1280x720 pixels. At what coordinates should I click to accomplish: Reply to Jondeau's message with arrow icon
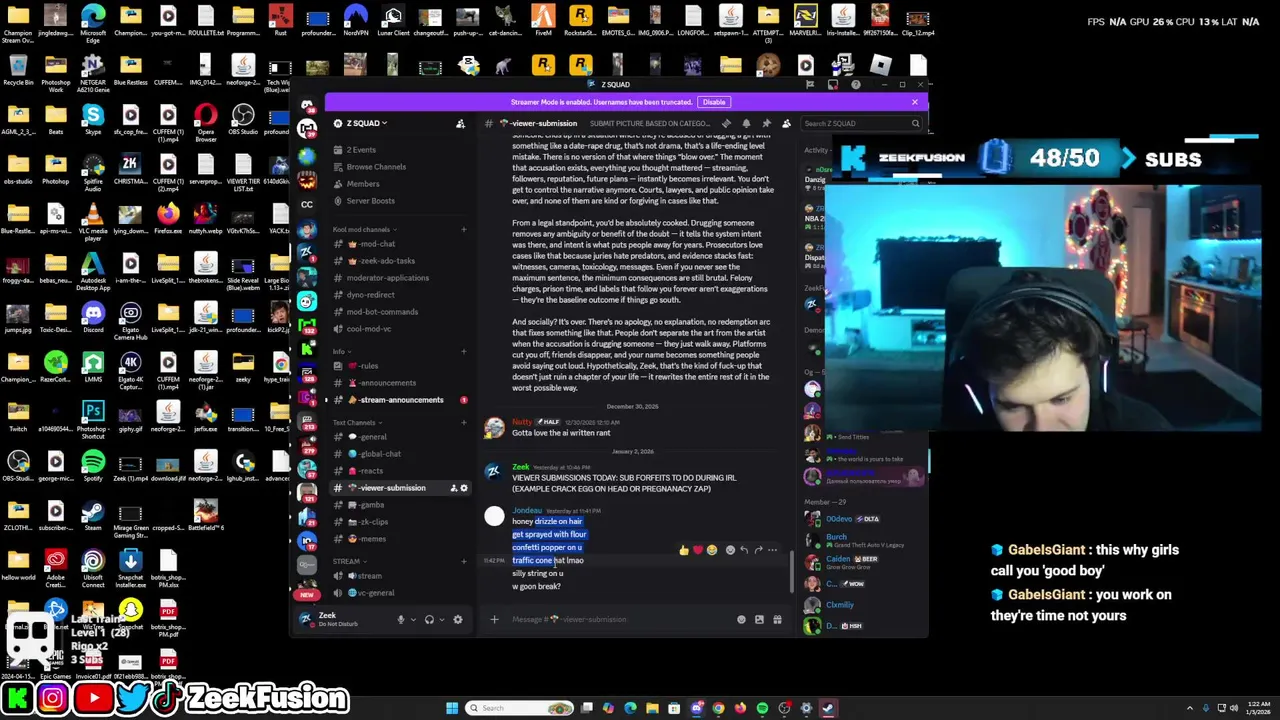[x=744, y=550]
